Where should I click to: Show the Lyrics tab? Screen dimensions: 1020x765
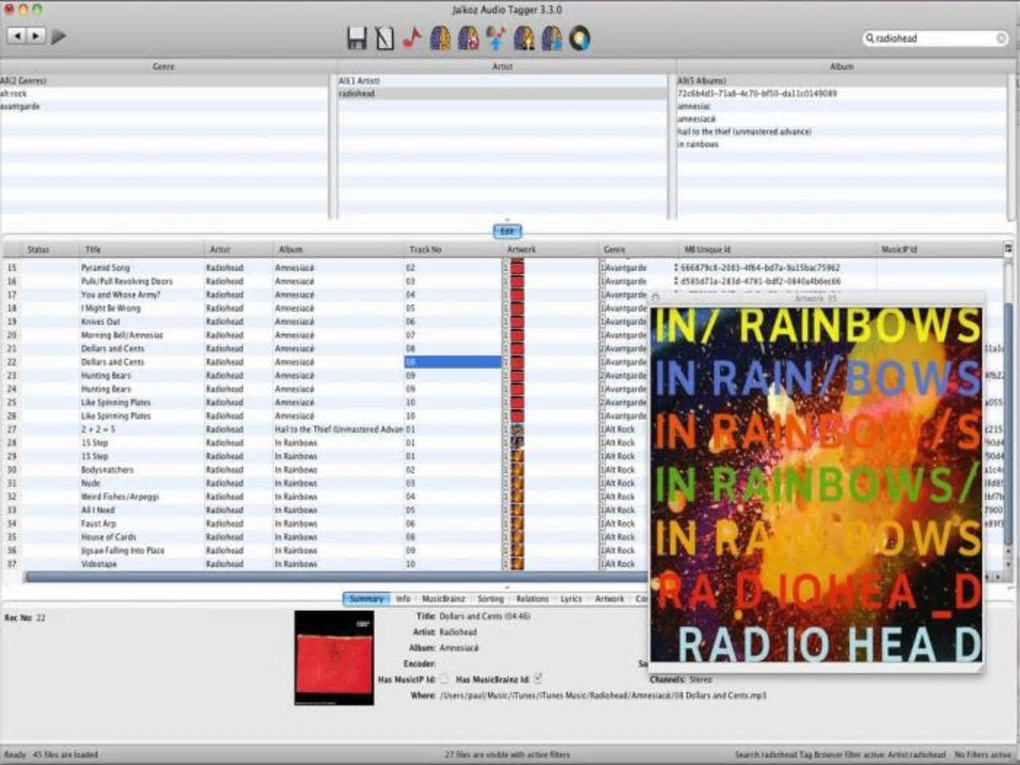571,598
